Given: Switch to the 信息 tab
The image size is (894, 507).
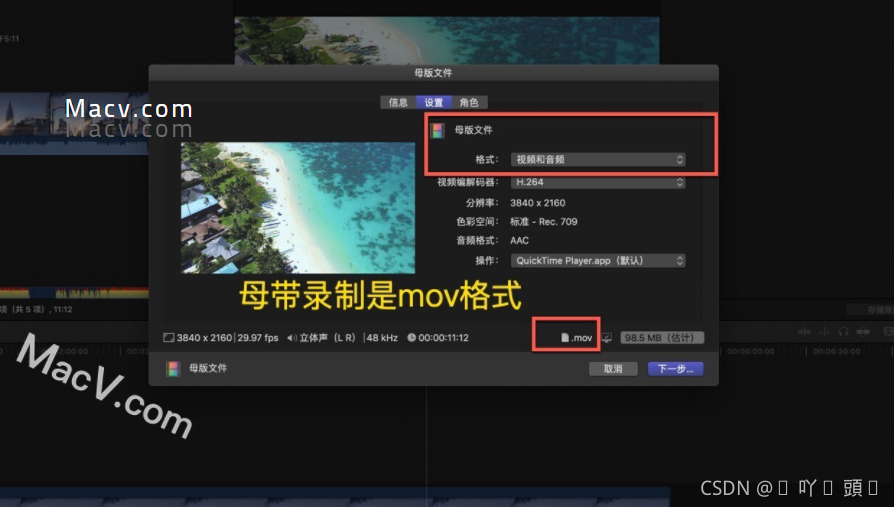Looking at the screenshot, I should pos(398,103).
